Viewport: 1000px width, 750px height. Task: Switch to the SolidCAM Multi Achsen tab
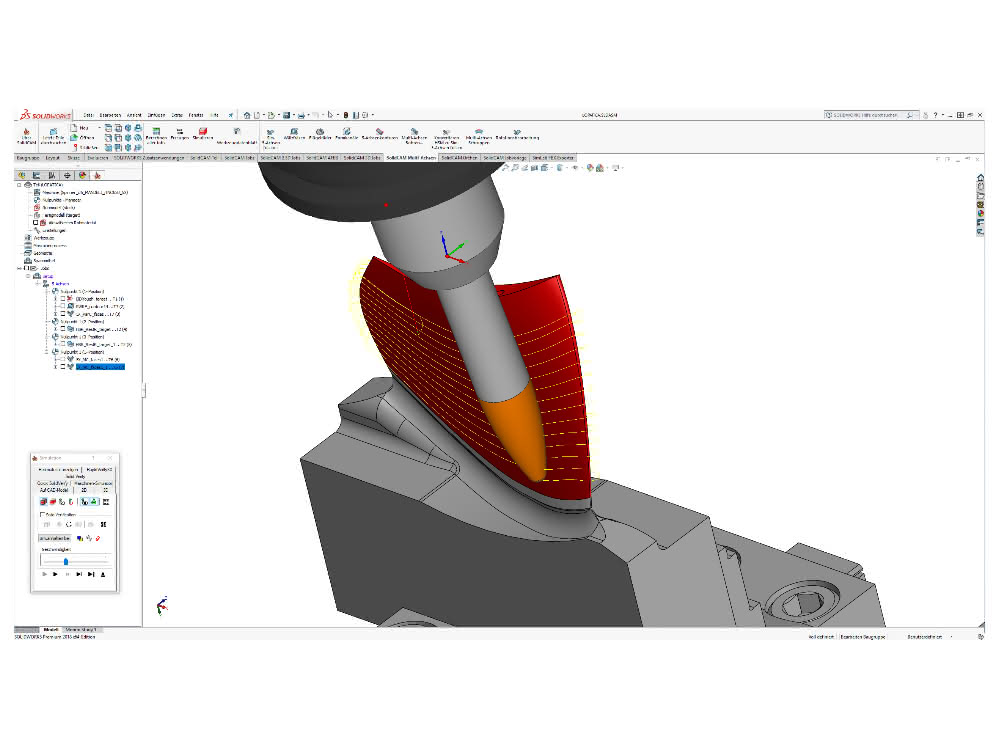point(411,158)
